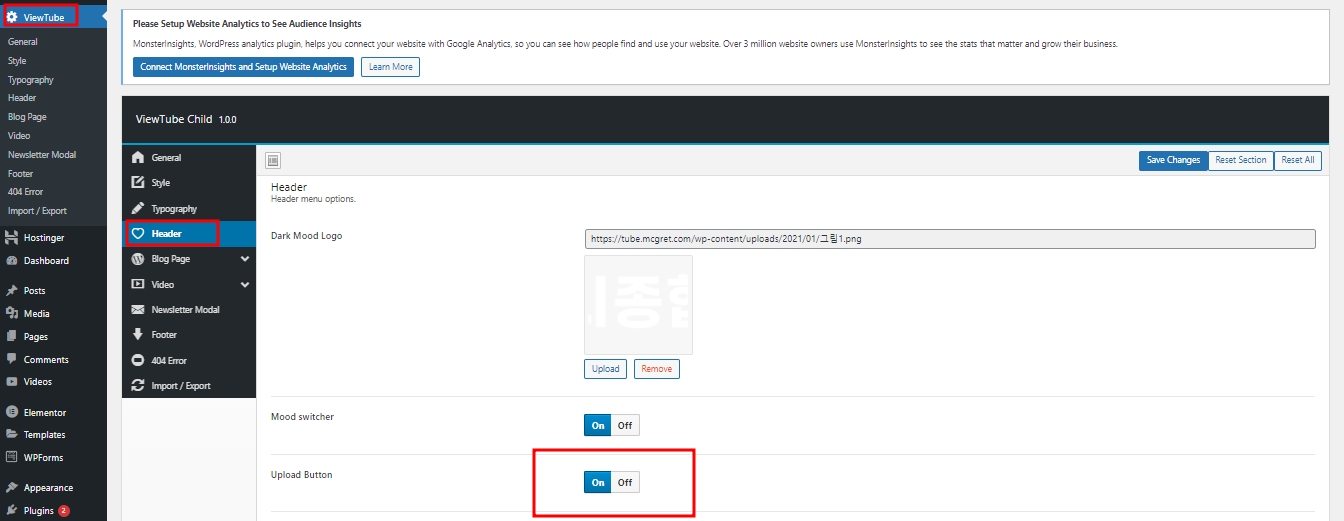Click the Plugins plug icon
Viewport: 1344px width, 521px height.
pyautogui.click(x=12, y=510)
